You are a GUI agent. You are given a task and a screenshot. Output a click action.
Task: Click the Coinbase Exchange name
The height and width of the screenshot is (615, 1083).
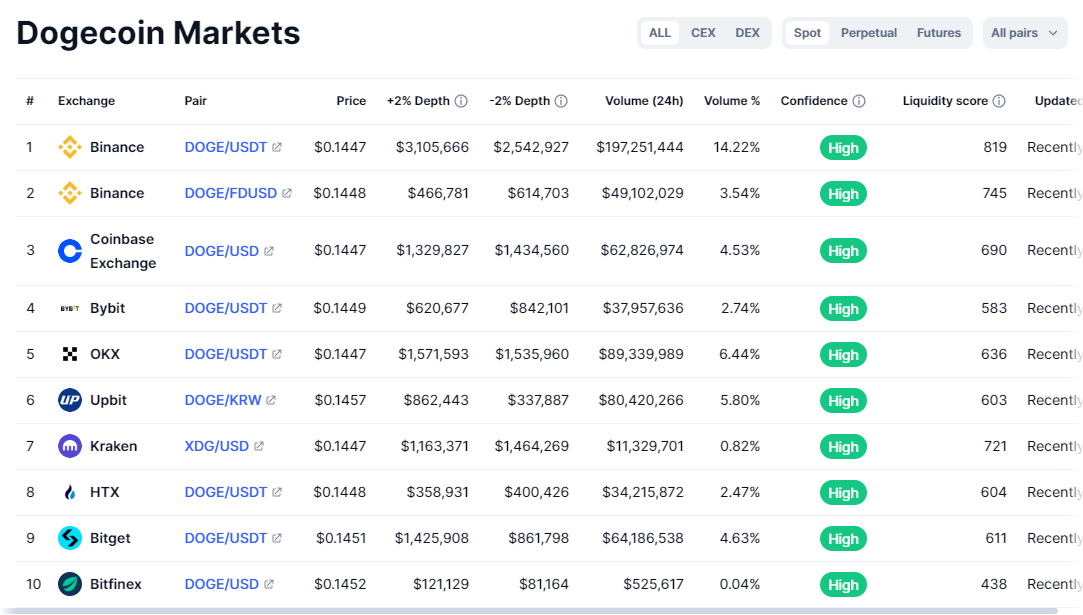123,251
